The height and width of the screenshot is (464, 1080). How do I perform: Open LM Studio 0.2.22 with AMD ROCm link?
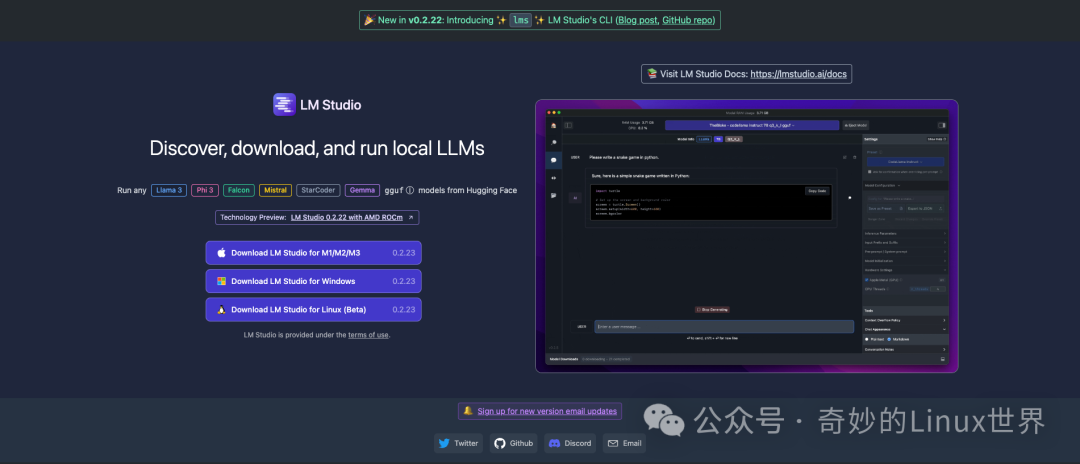347,218
